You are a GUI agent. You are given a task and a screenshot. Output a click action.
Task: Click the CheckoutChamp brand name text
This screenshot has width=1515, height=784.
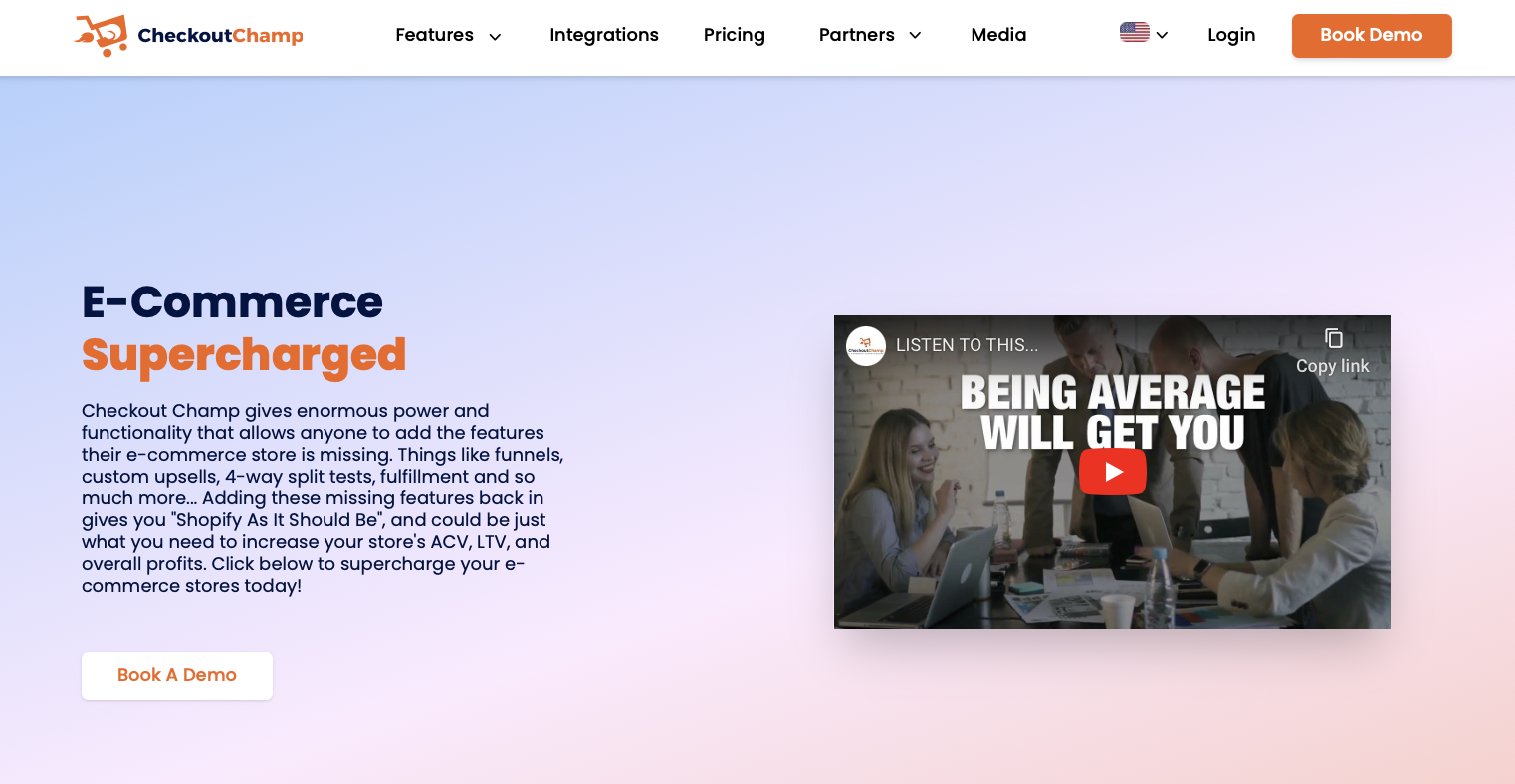[x=220, y=36]
